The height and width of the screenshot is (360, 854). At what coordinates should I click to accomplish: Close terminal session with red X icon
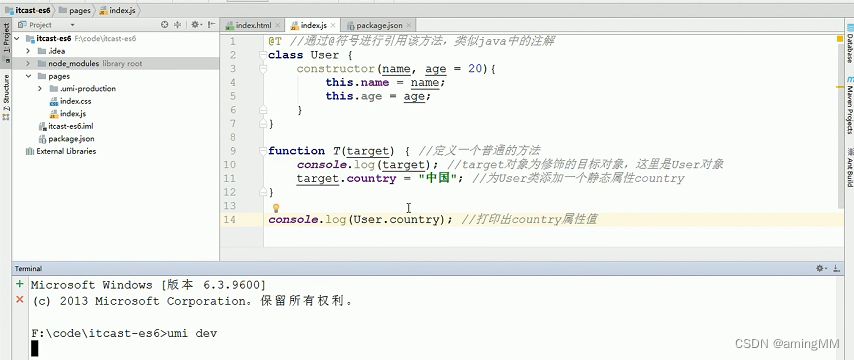(x=20, y=299)
